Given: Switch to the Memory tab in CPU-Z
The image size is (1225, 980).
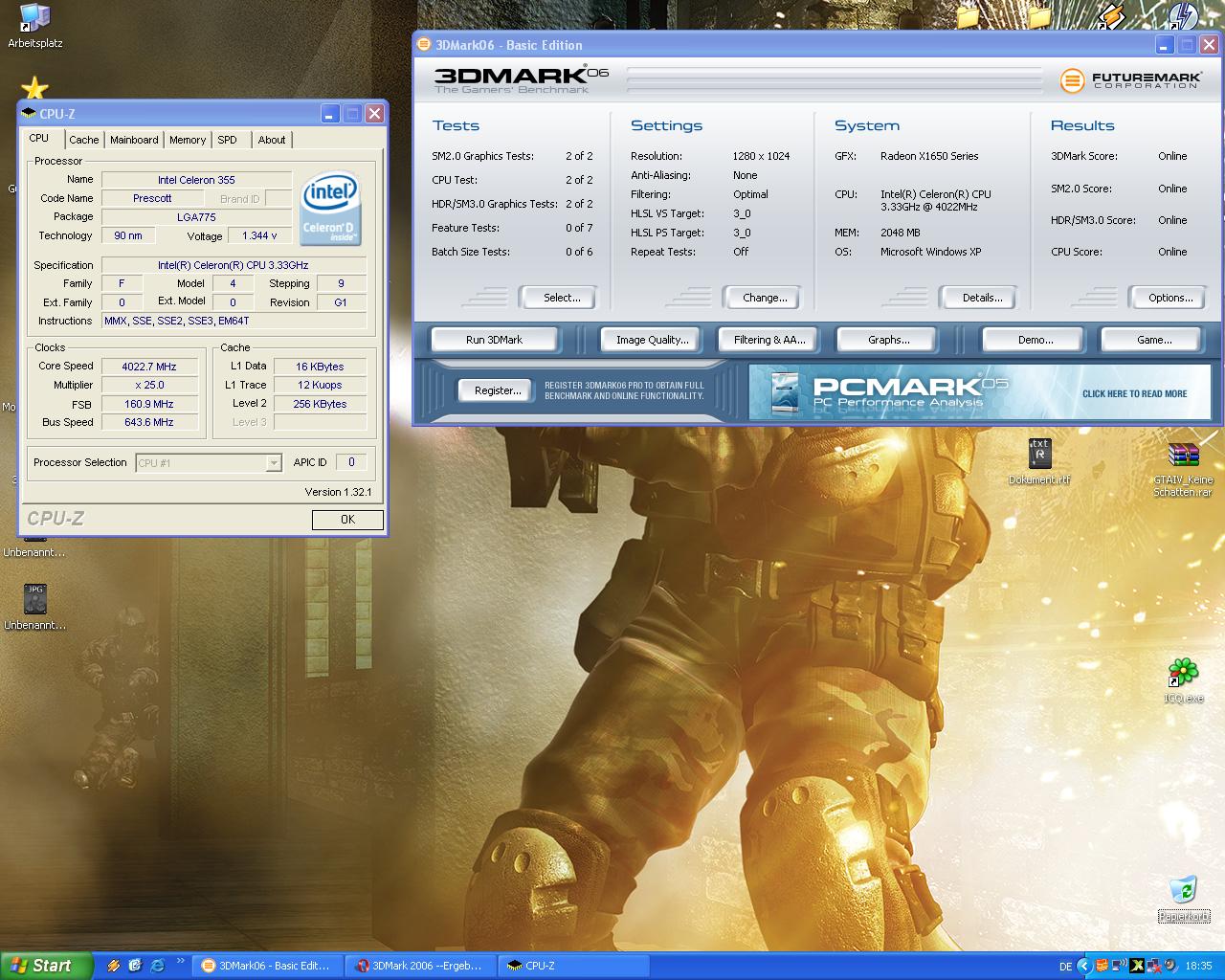Looking at the screenshot, I should (188, 140).
